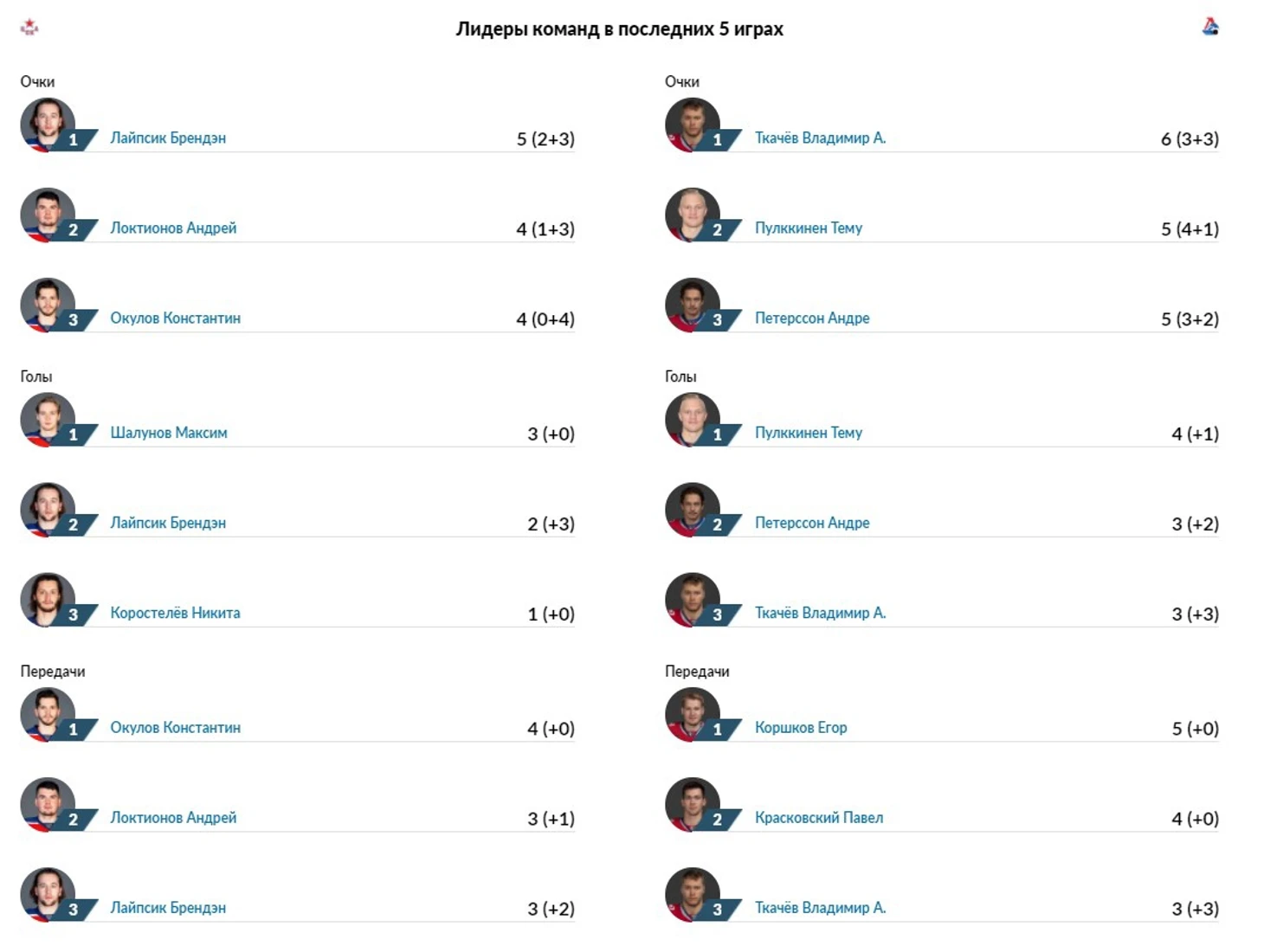Click Лайпсик Брендэн link in Голы section
This screenshot has width=1264, height=952.
coord(168,523)
